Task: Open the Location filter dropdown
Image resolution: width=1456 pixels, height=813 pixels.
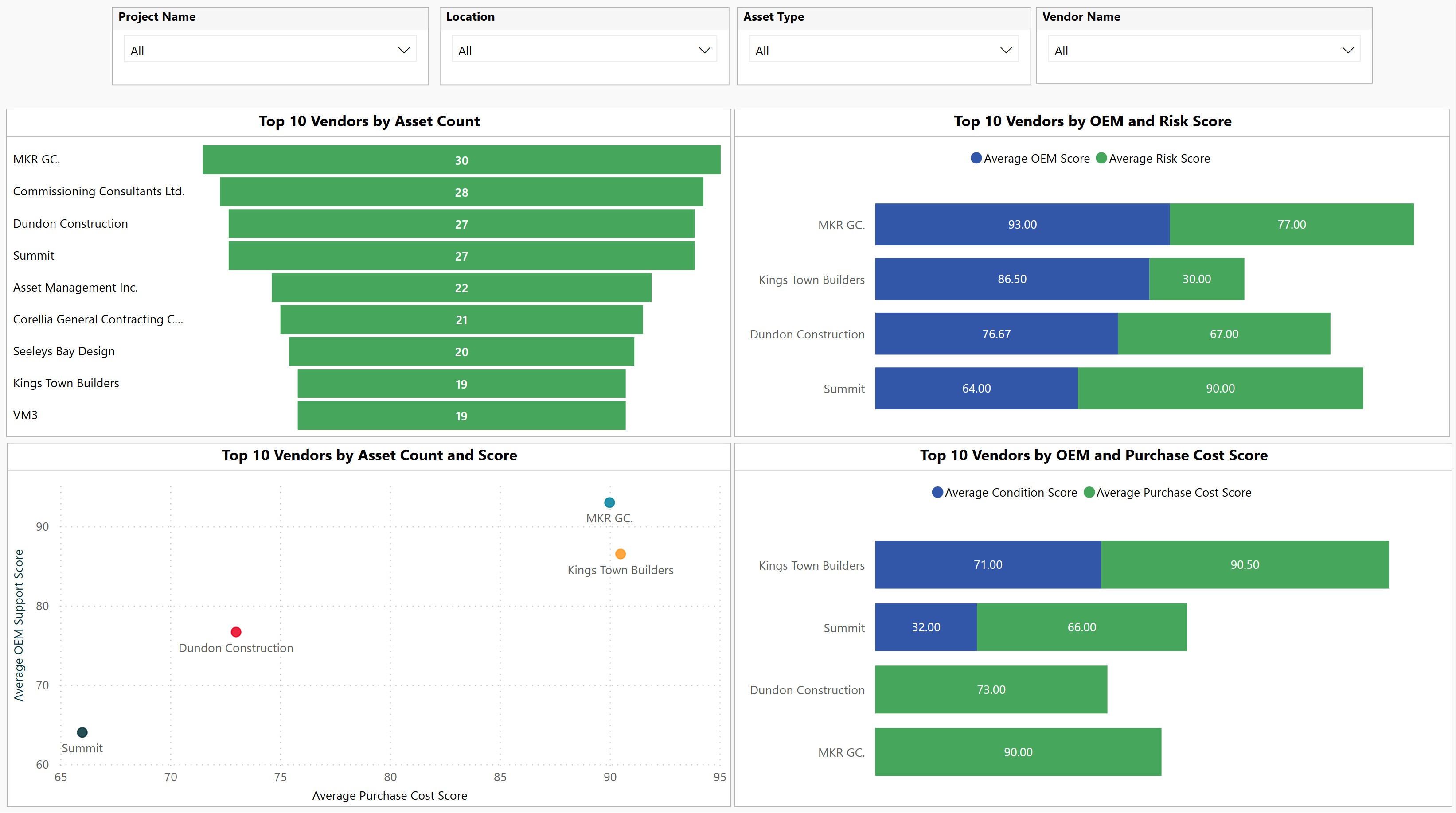Action: coord(704,50)
